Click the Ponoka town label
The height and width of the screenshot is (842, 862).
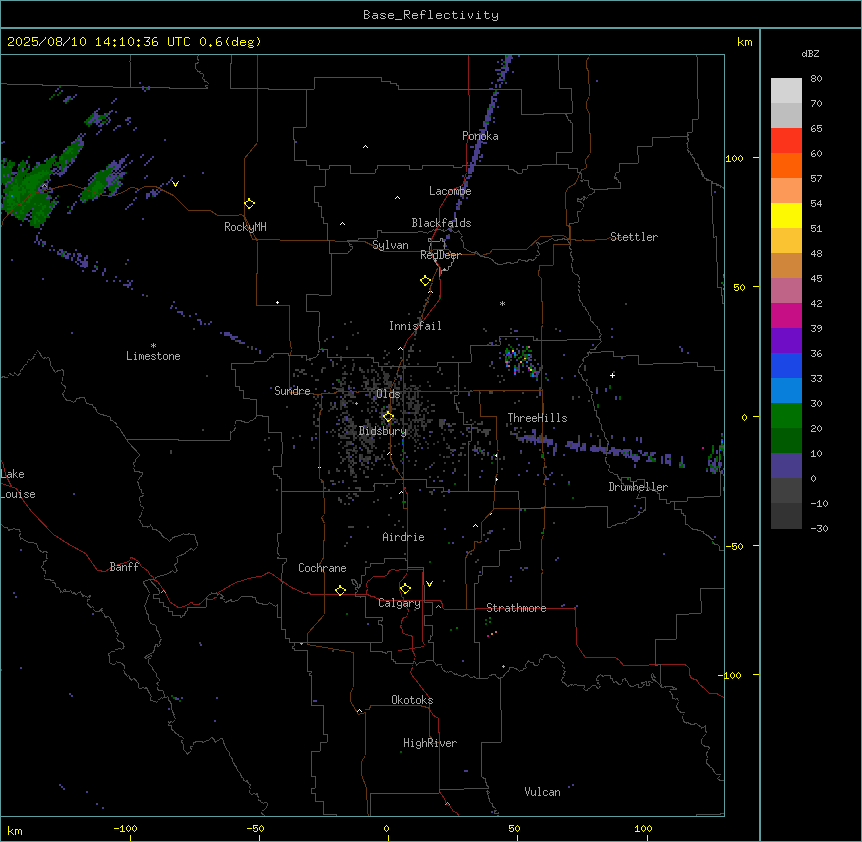point(480,136)
